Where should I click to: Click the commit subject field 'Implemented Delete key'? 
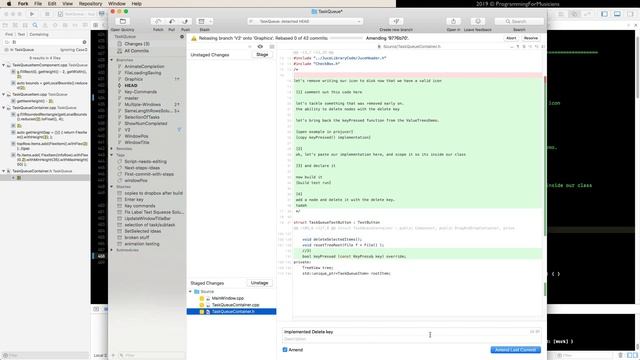tap(410, 332)
